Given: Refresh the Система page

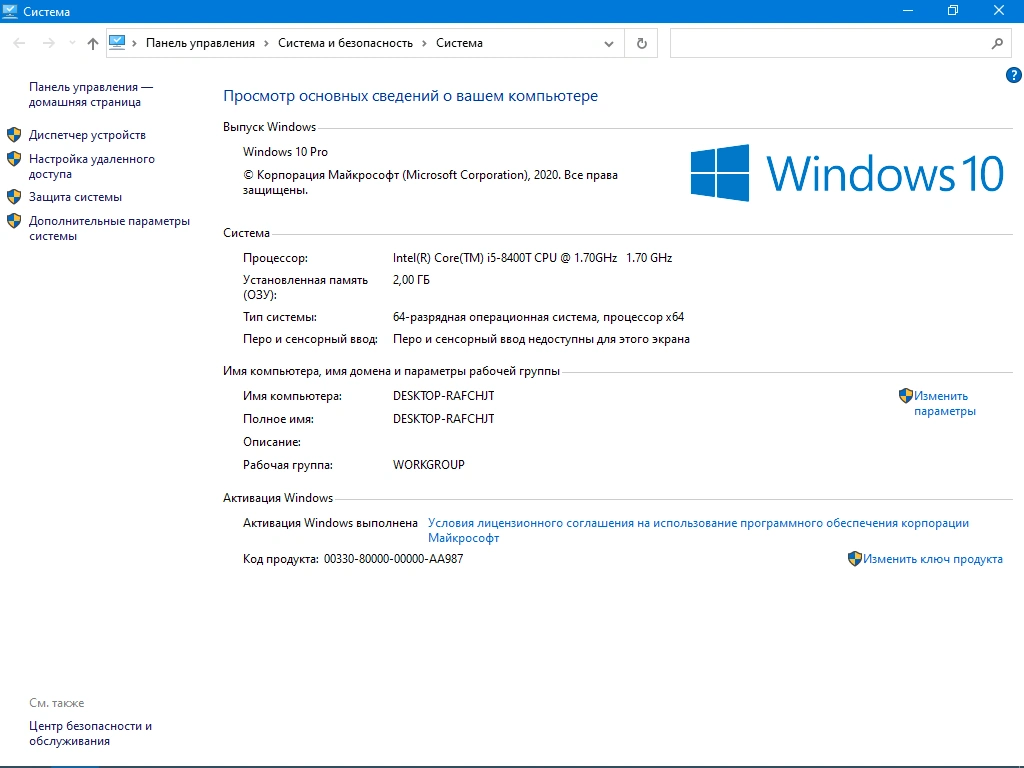Looking at the screenshot, I should click(641, 43).
